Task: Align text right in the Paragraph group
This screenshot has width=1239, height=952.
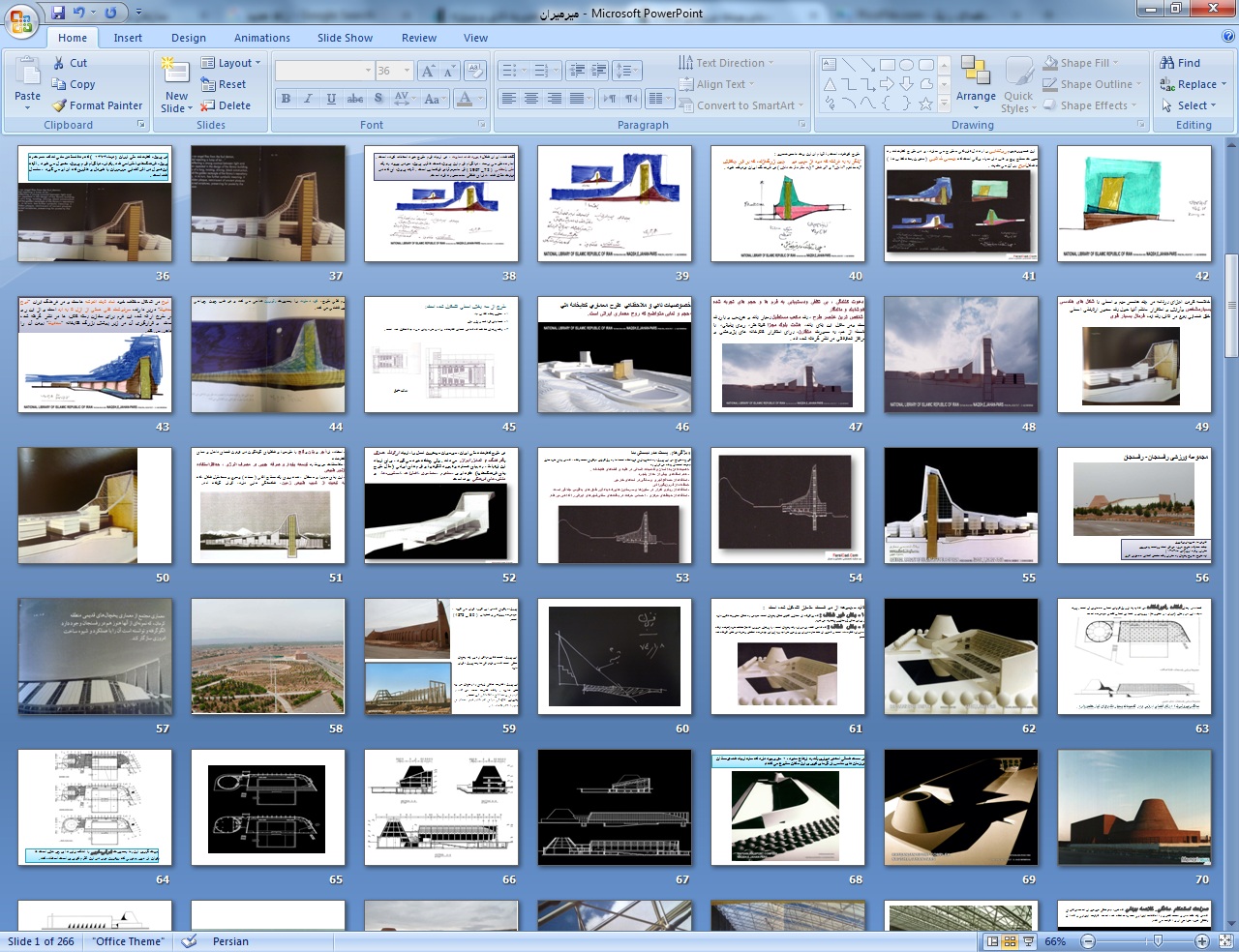Action: pos(555,99)
